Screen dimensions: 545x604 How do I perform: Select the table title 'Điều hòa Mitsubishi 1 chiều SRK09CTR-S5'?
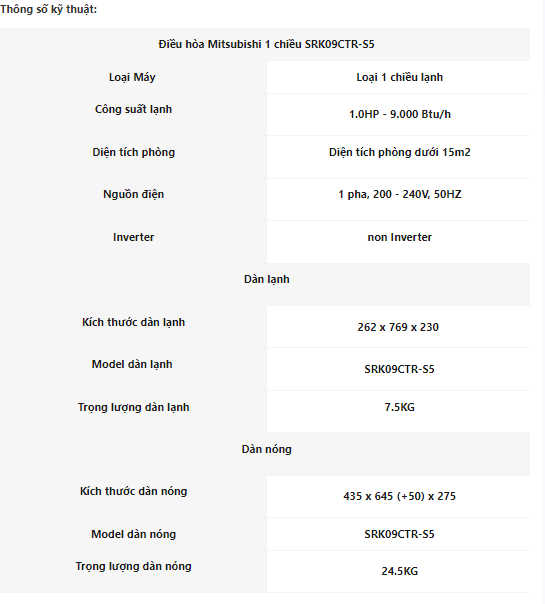tap(266, 44)
